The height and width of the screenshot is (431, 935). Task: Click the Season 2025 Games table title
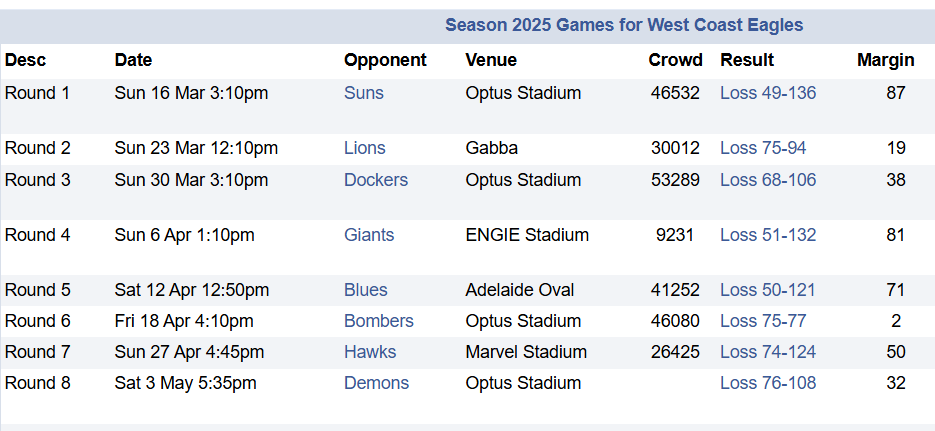[624, 25]
